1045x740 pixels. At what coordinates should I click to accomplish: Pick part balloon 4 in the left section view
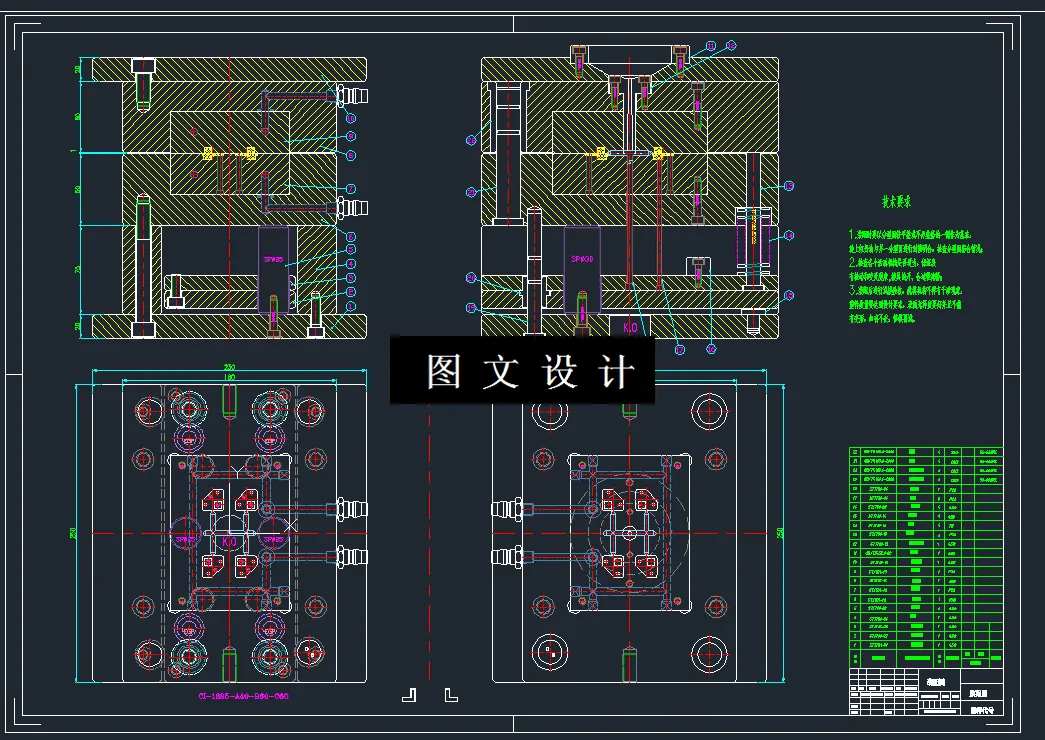point(351,264)
